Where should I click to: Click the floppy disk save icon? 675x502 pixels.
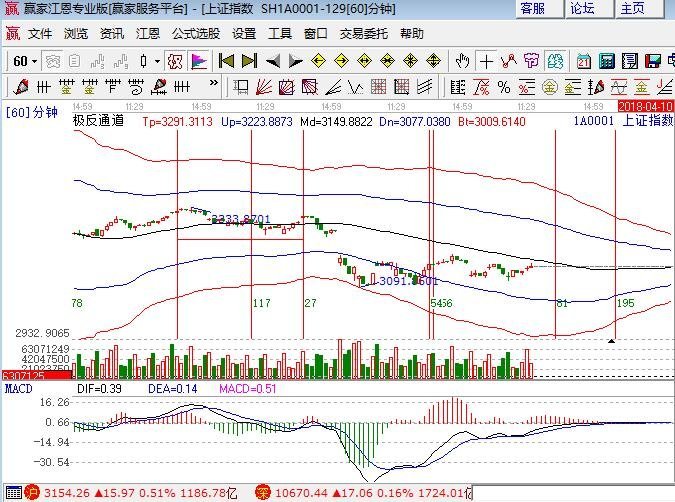[x=653, y=62]
